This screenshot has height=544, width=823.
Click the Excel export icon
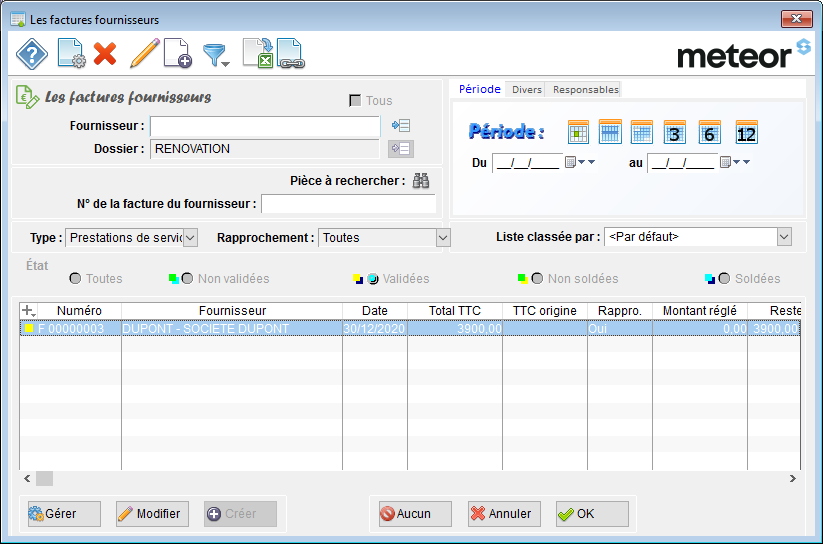[x=258, y=53]
